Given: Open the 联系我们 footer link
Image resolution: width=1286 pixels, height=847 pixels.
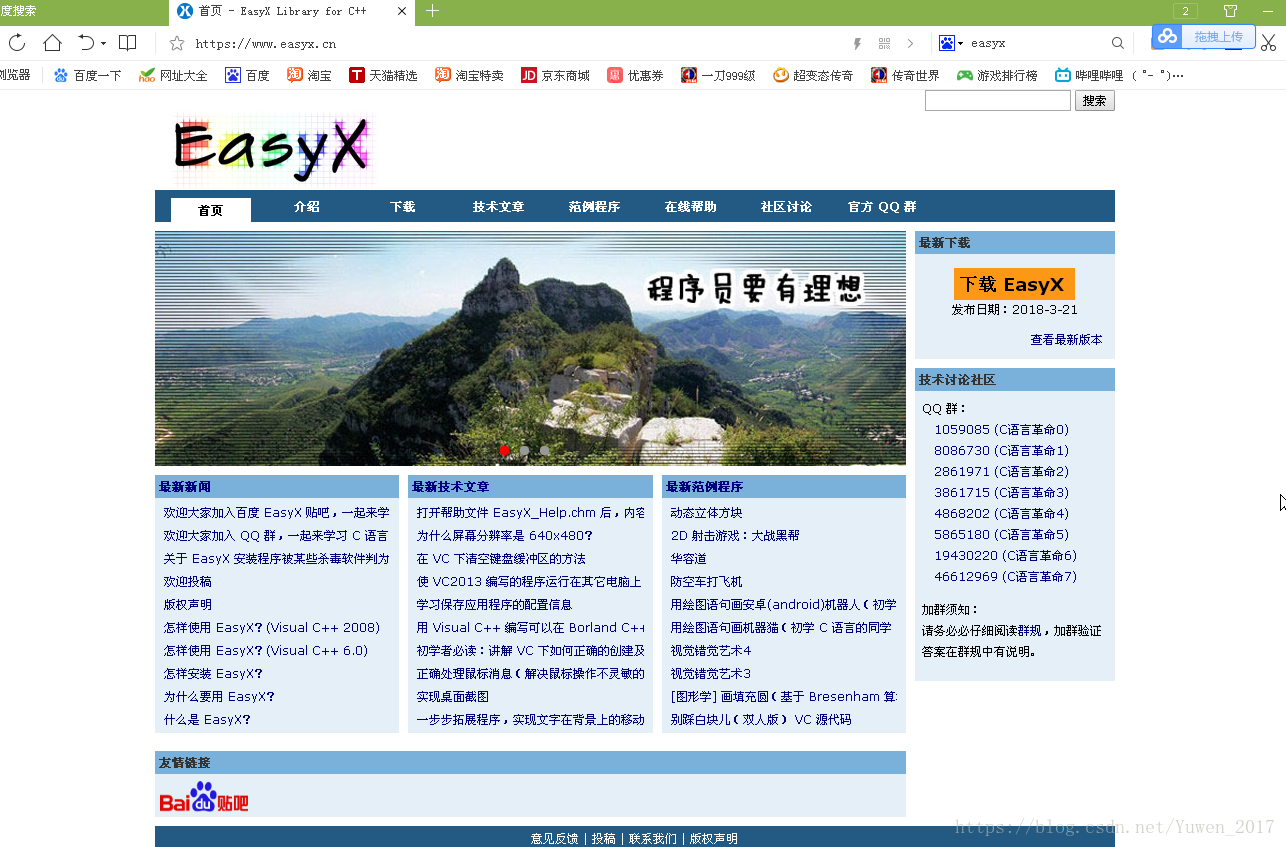Looking at the screenshot, I should pyautogui.click(x=652, y=839).
